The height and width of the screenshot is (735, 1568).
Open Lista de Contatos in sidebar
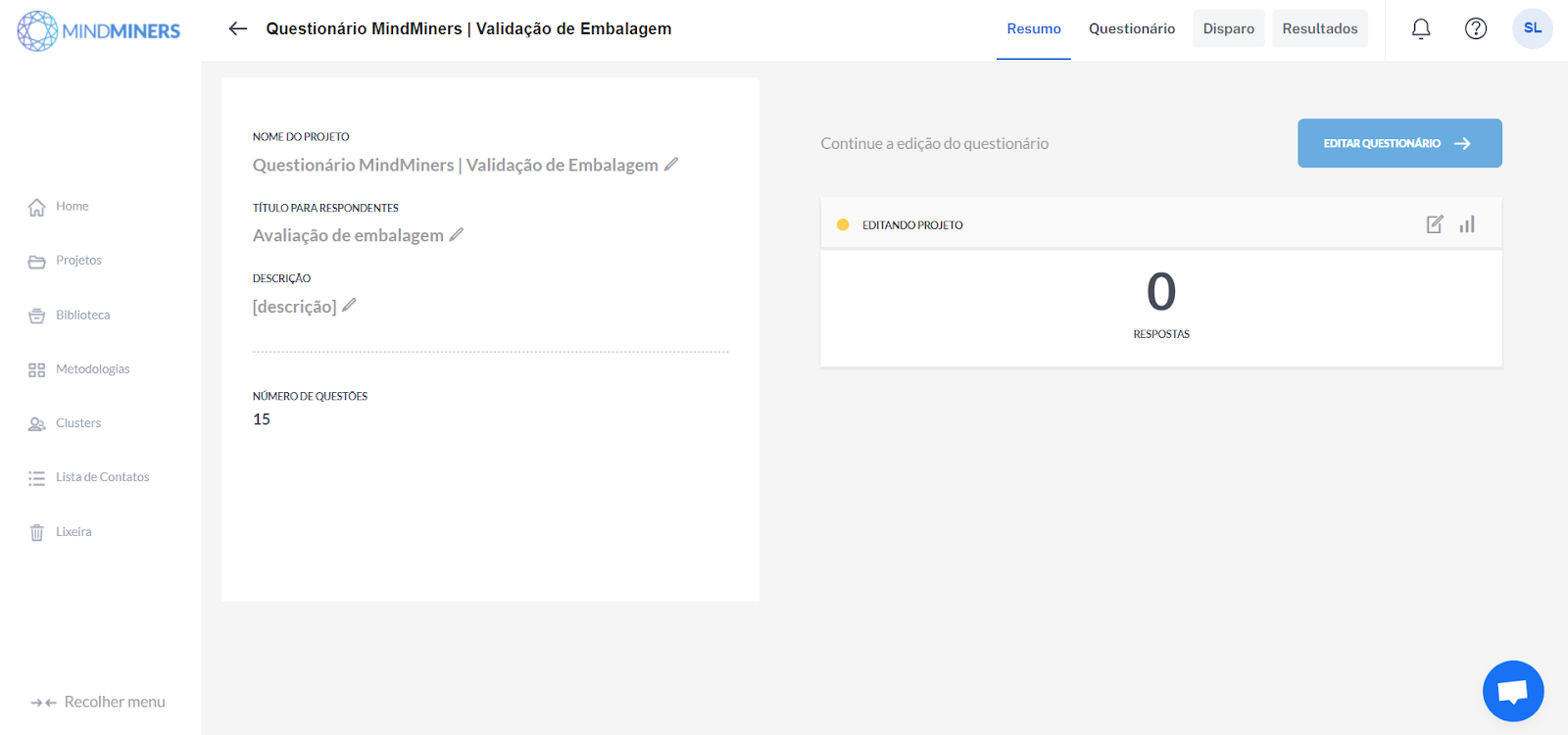coord(103,477)
